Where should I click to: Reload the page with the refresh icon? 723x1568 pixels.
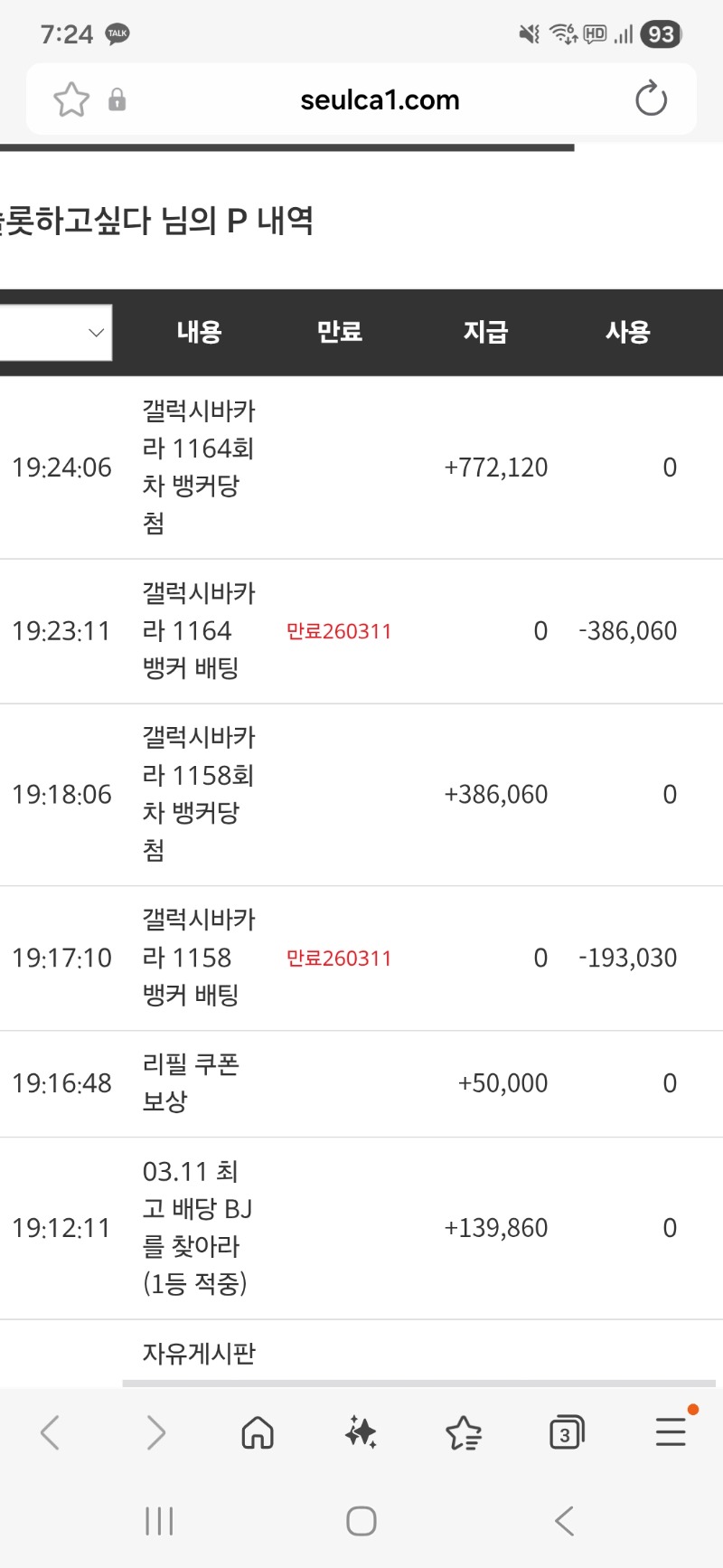click(651, 99)
